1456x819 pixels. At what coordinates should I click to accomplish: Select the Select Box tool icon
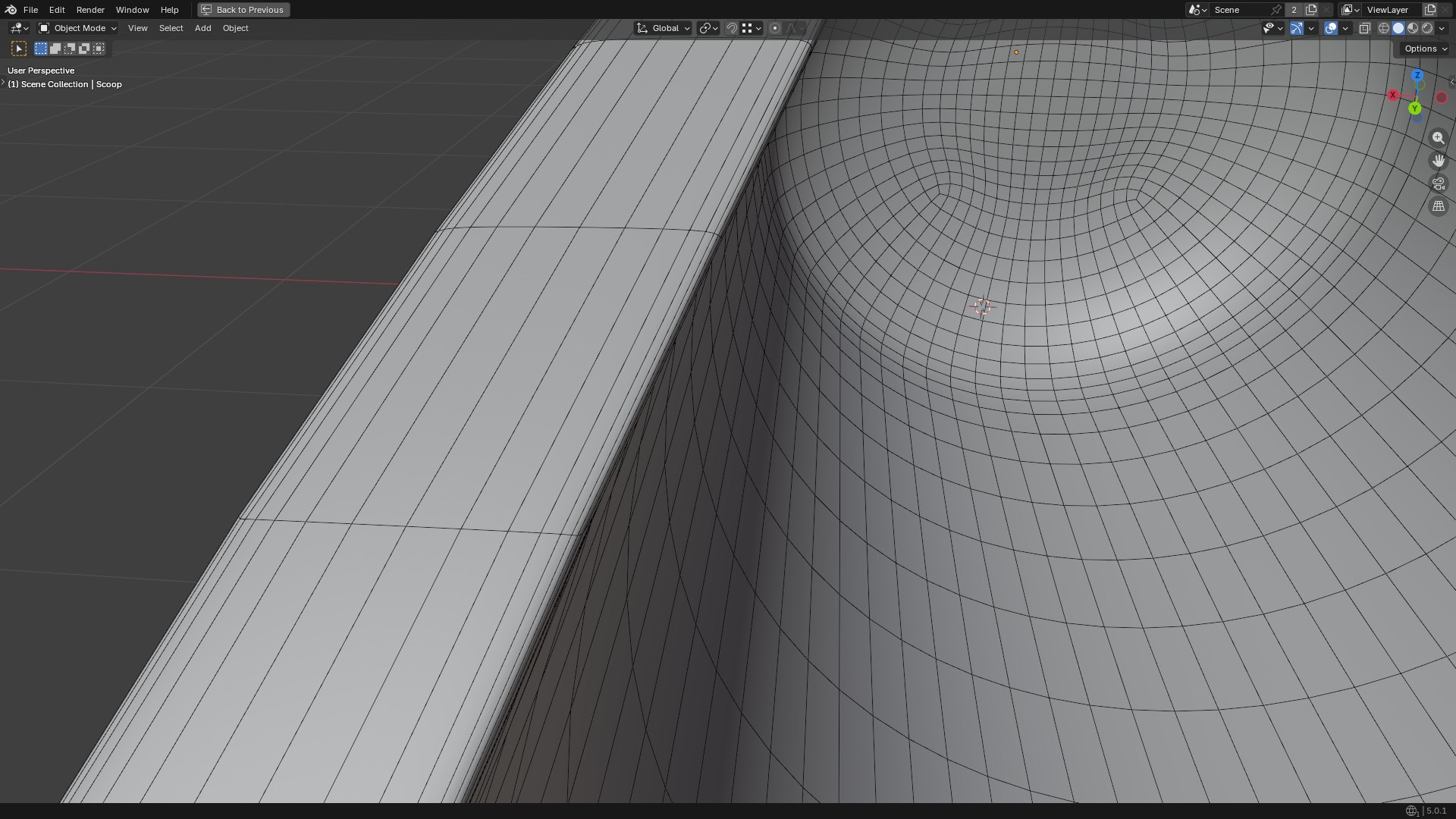(x=19, y=49)
